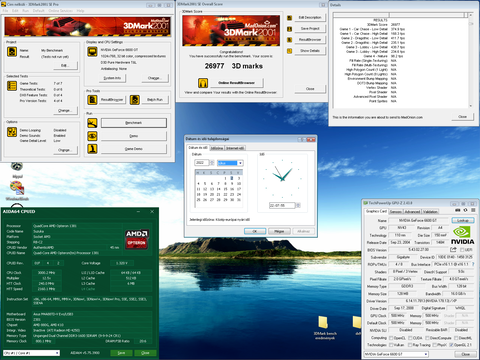Click the Batch Run icon under Pro Tools
The width and height of the screenshot is (480, 360).
tap(135, 100)
